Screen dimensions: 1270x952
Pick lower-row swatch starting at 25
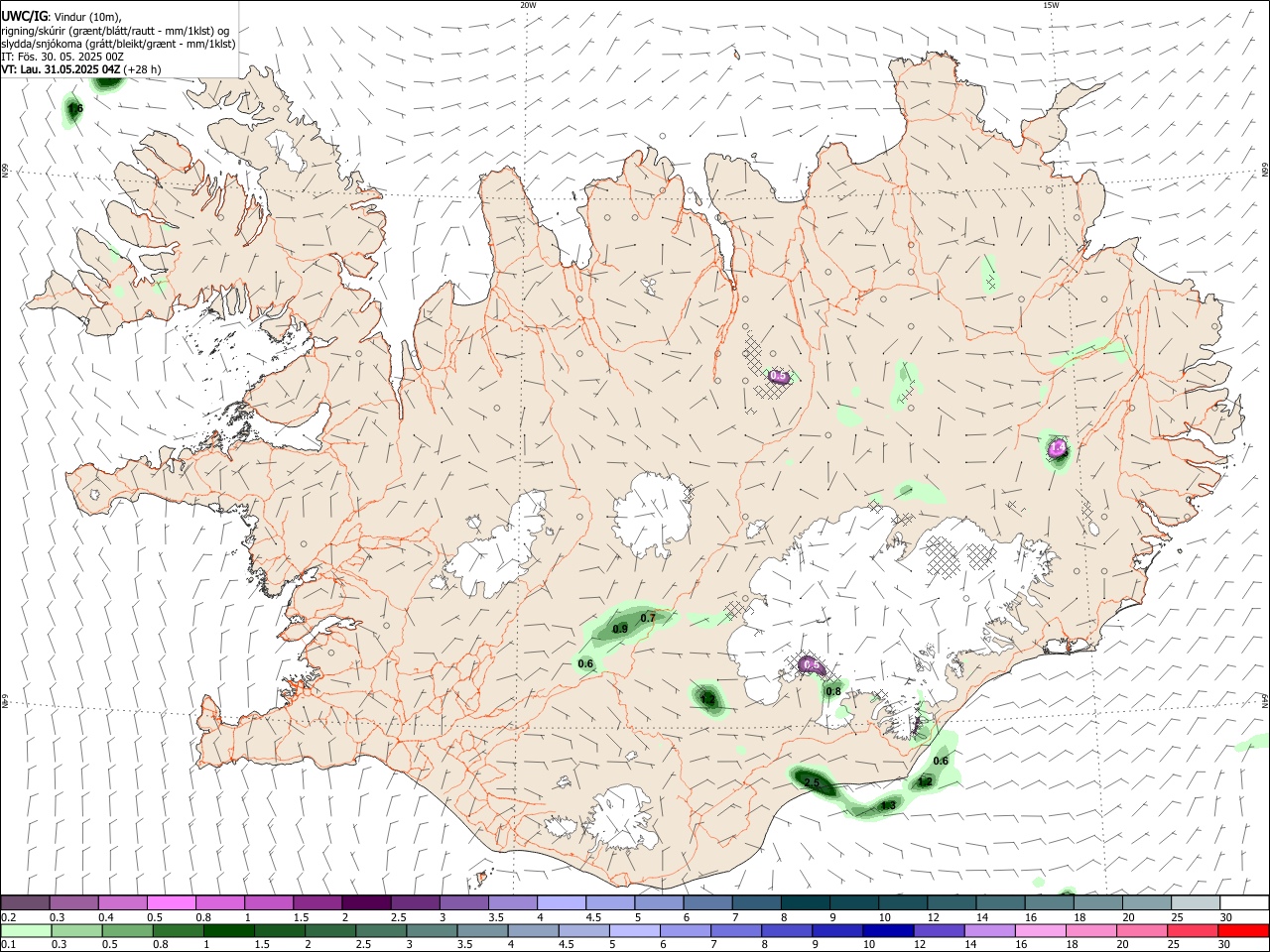[1194, 930]
